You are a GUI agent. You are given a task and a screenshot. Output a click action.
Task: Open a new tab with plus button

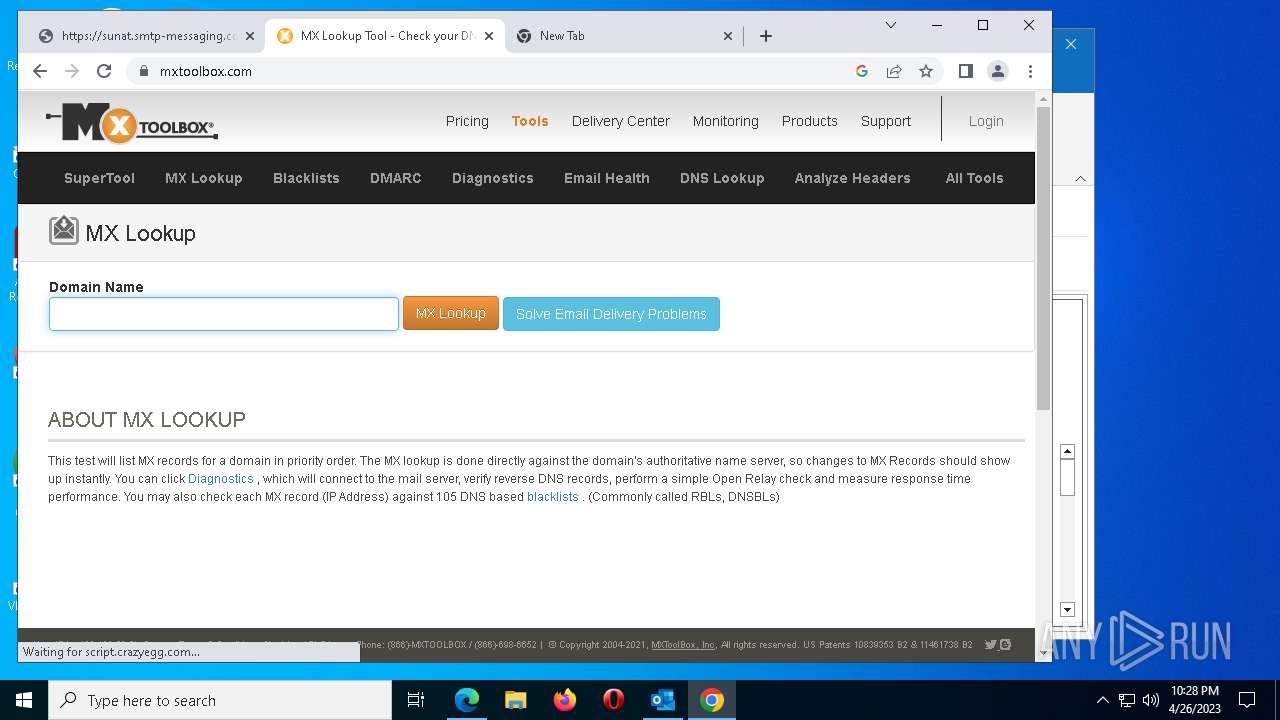pos(766,36)
